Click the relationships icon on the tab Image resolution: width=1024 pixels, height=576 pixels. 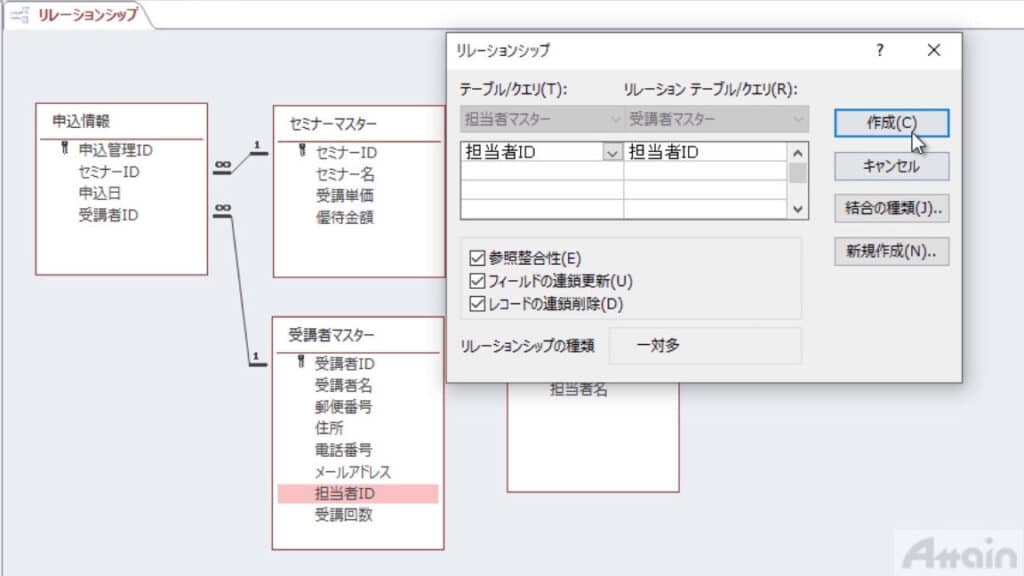click(x=19, y=15)
